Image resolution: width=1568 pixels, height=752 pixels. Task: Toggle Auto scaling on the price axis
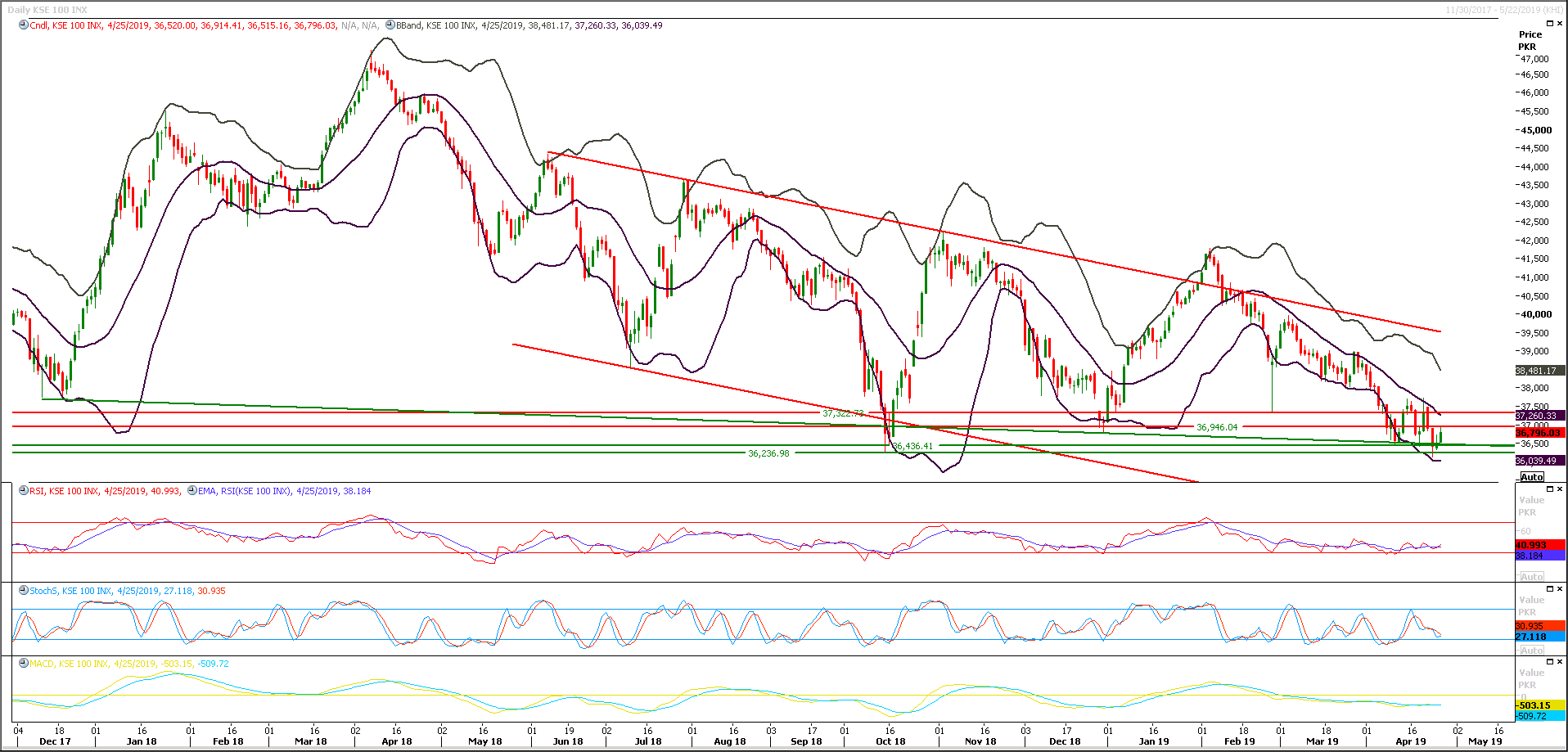1532,476
